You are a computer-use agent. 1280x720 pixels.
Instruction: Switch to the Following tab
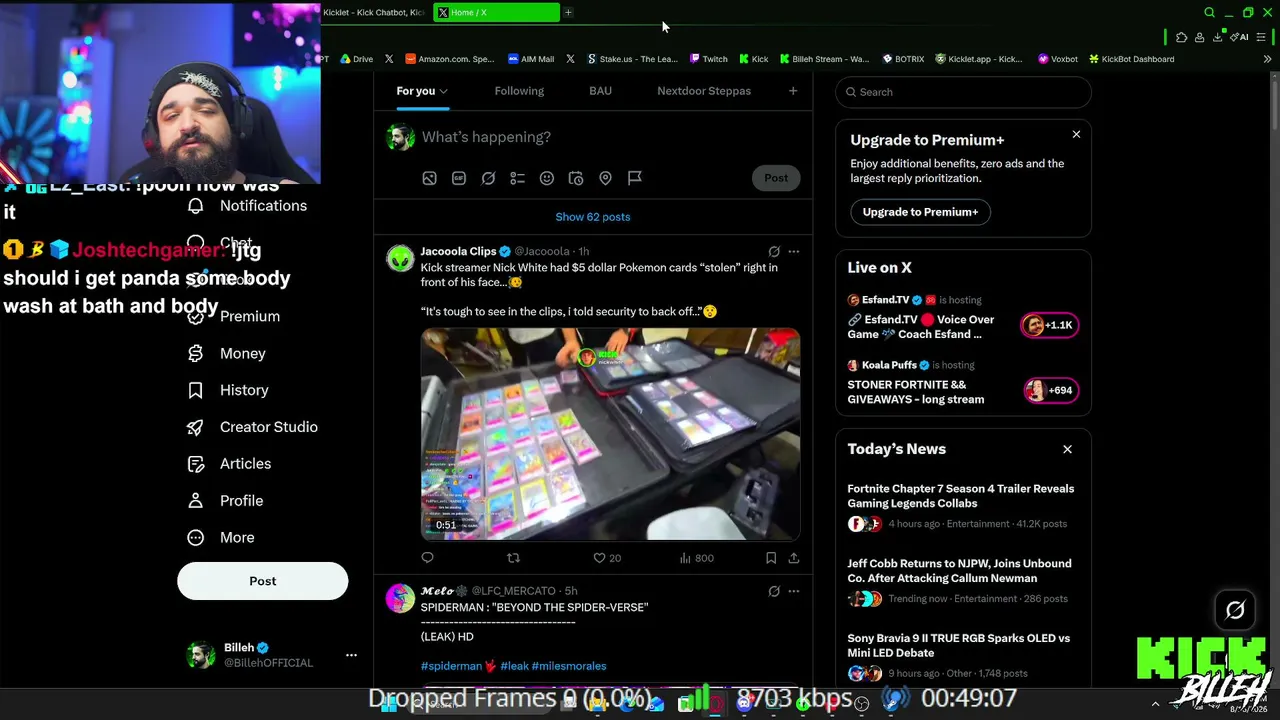[519, 91]
